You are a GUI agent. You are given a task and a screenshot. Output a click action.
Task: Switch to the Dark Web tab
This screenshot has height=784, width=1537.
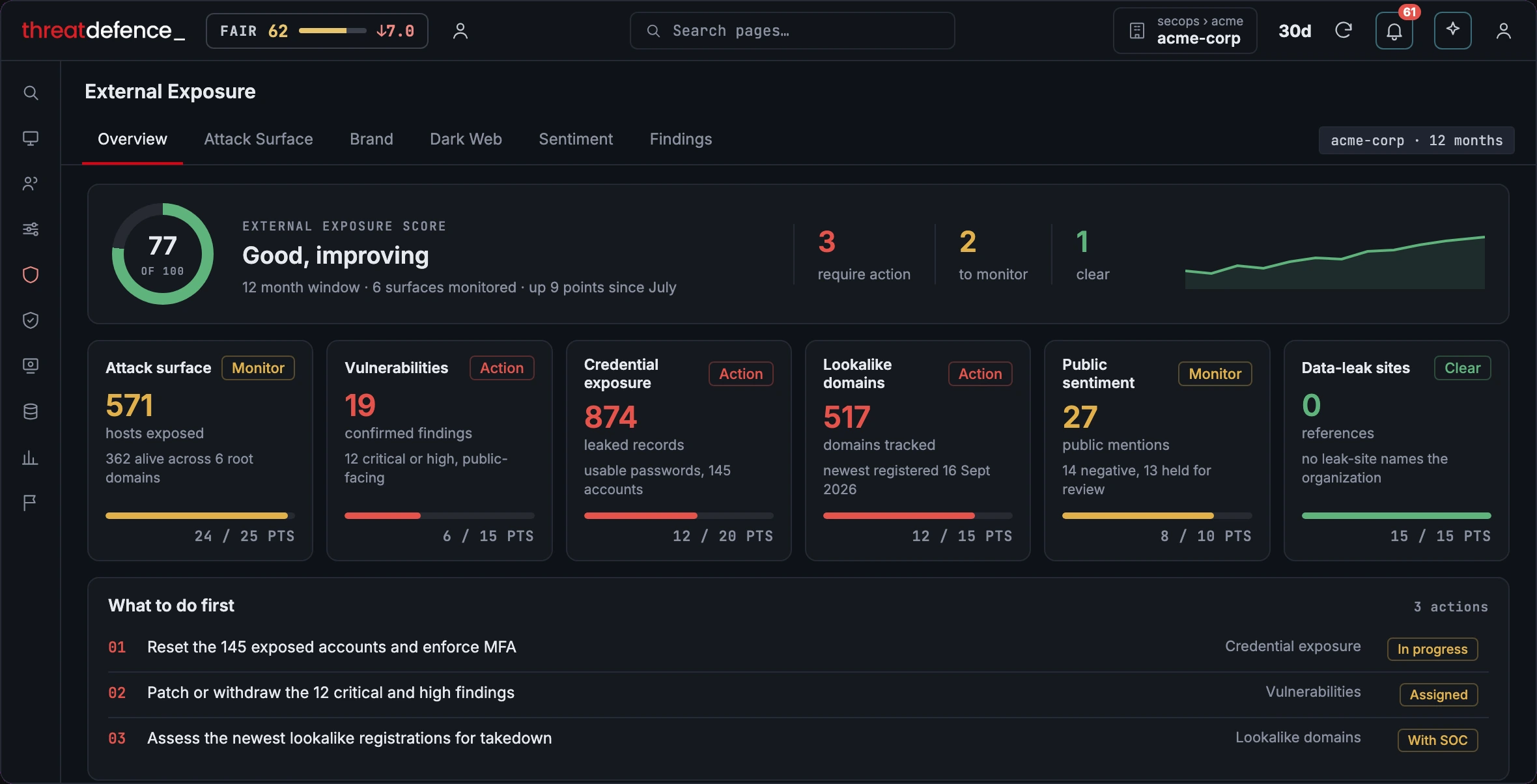466,139
